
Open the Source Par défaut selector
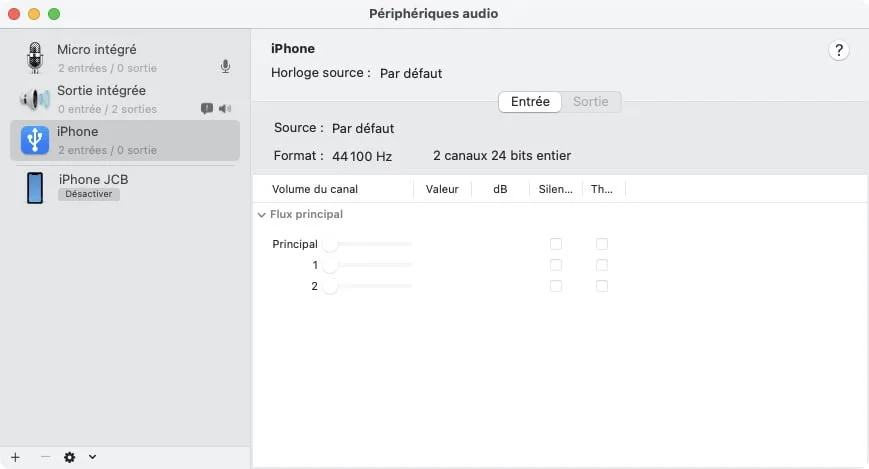(x=363, y=128)
